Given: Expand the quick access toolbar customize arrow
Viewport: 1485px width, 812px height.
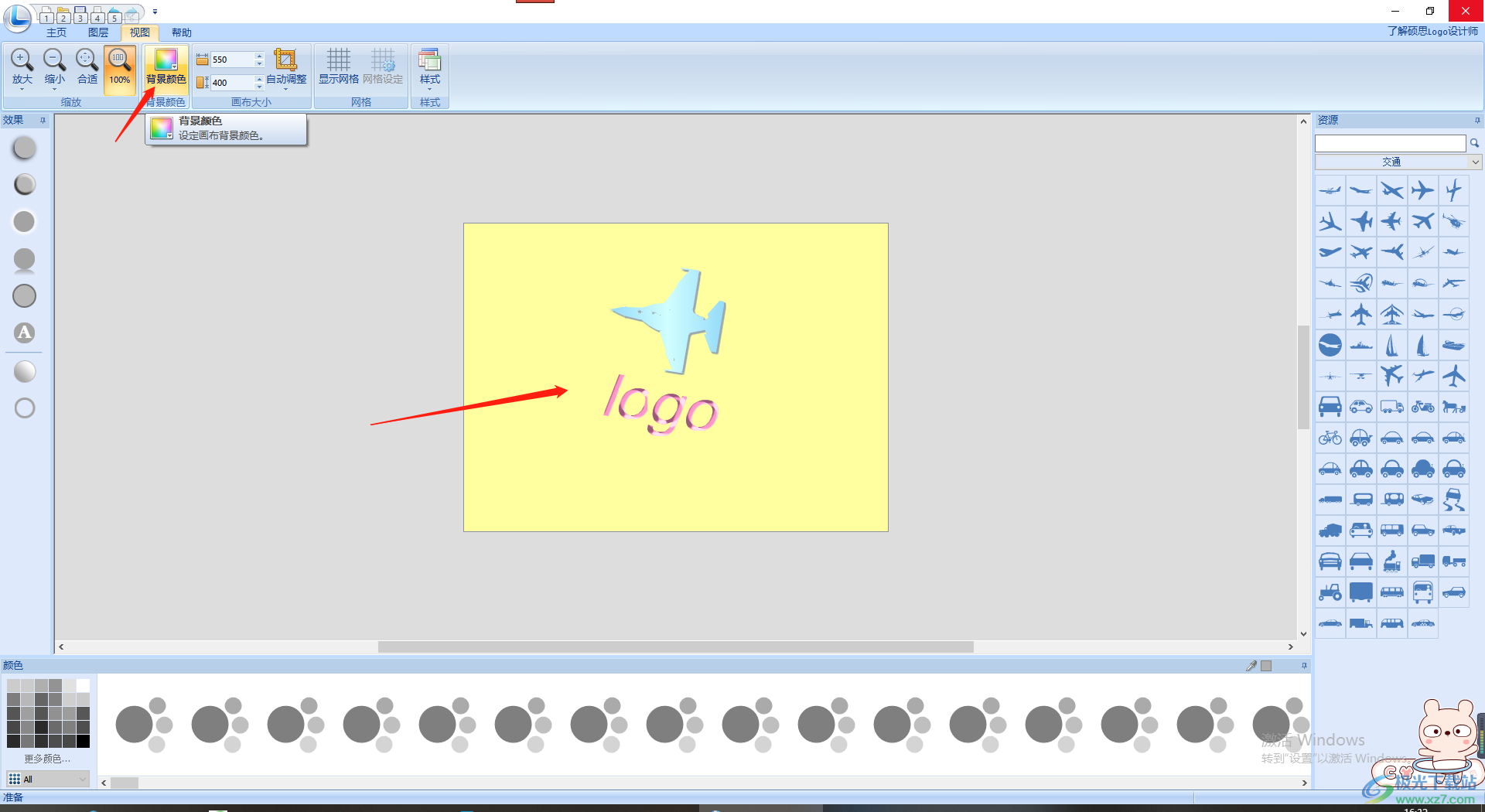Looking at the screenshot, I should tap(155, 12).
